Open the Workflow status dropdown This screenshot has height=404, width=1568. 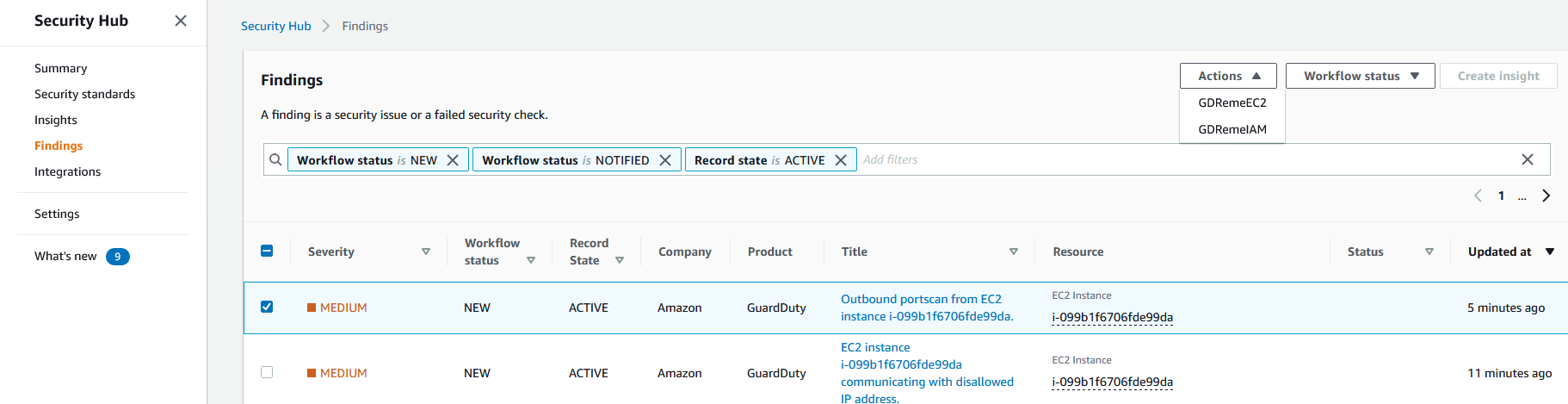point(1361,76)
